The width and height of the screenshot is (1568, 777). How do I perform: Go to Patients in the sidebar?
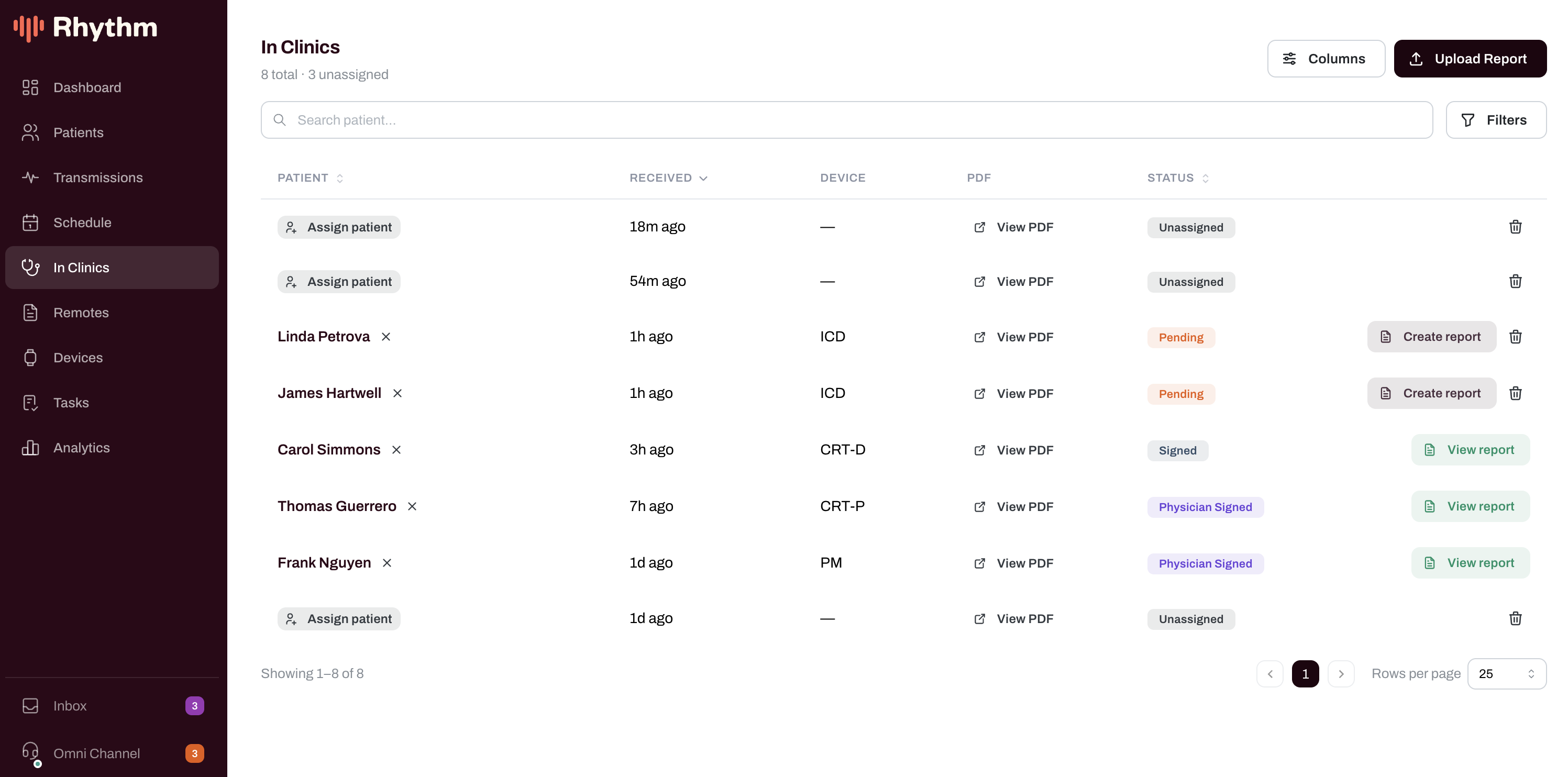(x=112, y=132)
